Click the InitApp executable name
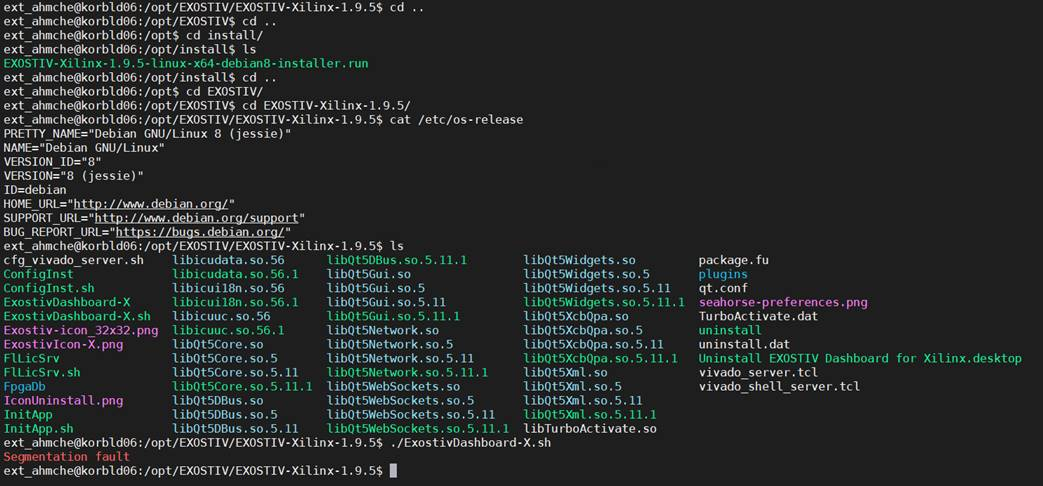Image resolution: width=1043 pixels, height=486 pixels. point(28,415)
